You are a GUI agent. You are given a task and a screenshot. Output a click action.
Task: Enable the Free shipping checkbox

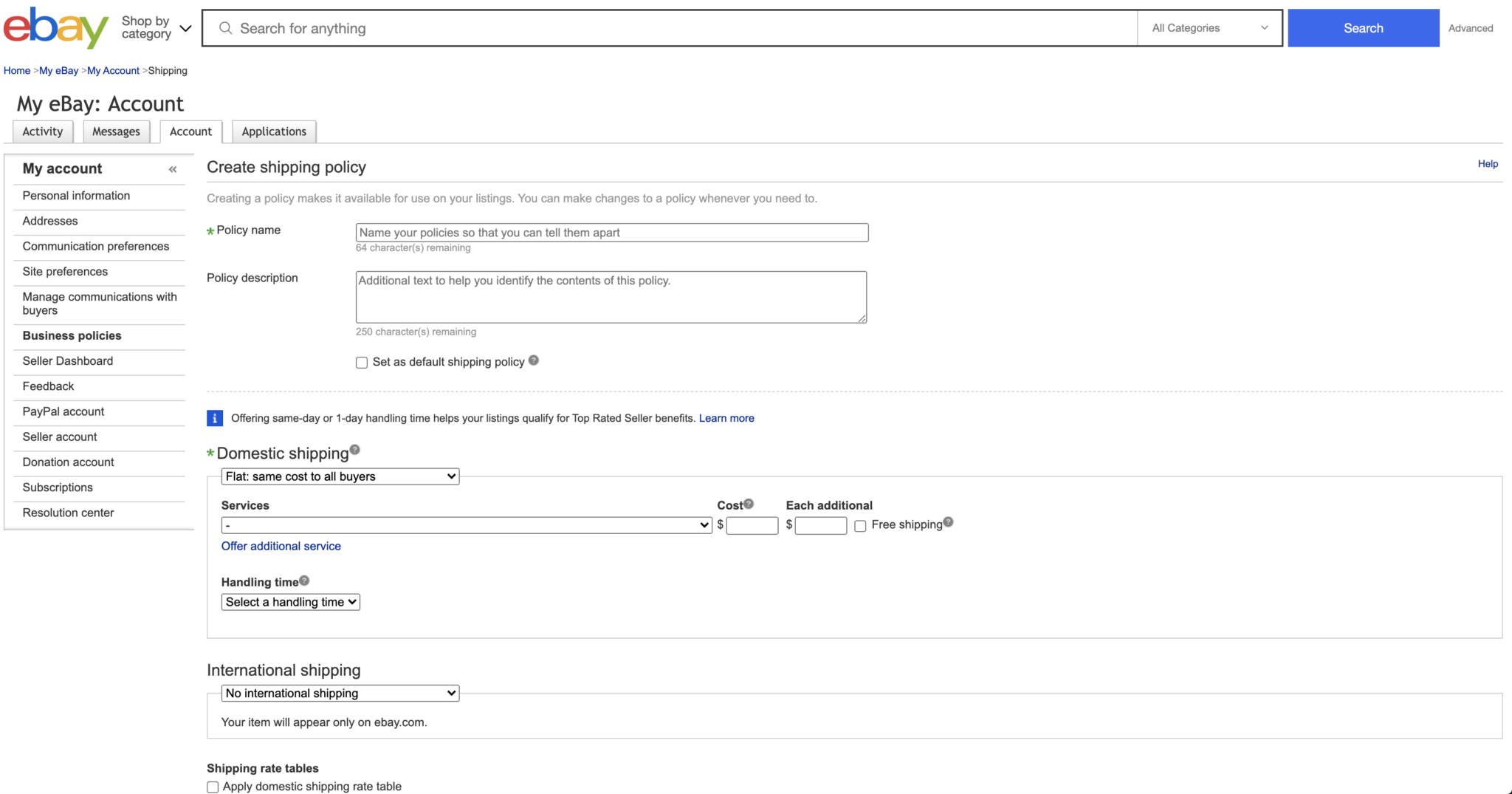[860, 526]
